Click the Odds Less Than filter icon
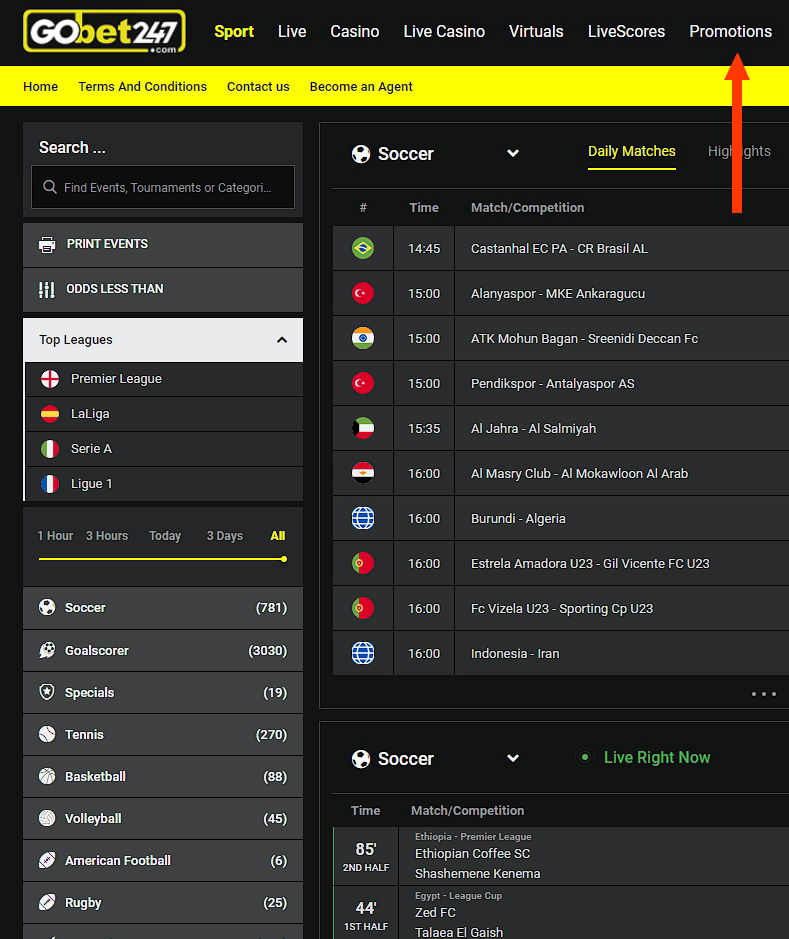The width and height of the screenshot is (789, 939). pyautogui.click(x=47, y=289)
